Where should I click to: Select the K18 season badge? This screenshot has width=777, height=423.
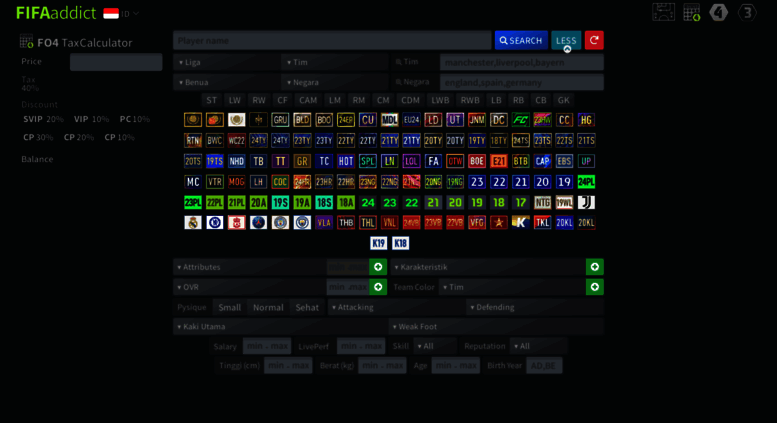(x=400, y=243)
